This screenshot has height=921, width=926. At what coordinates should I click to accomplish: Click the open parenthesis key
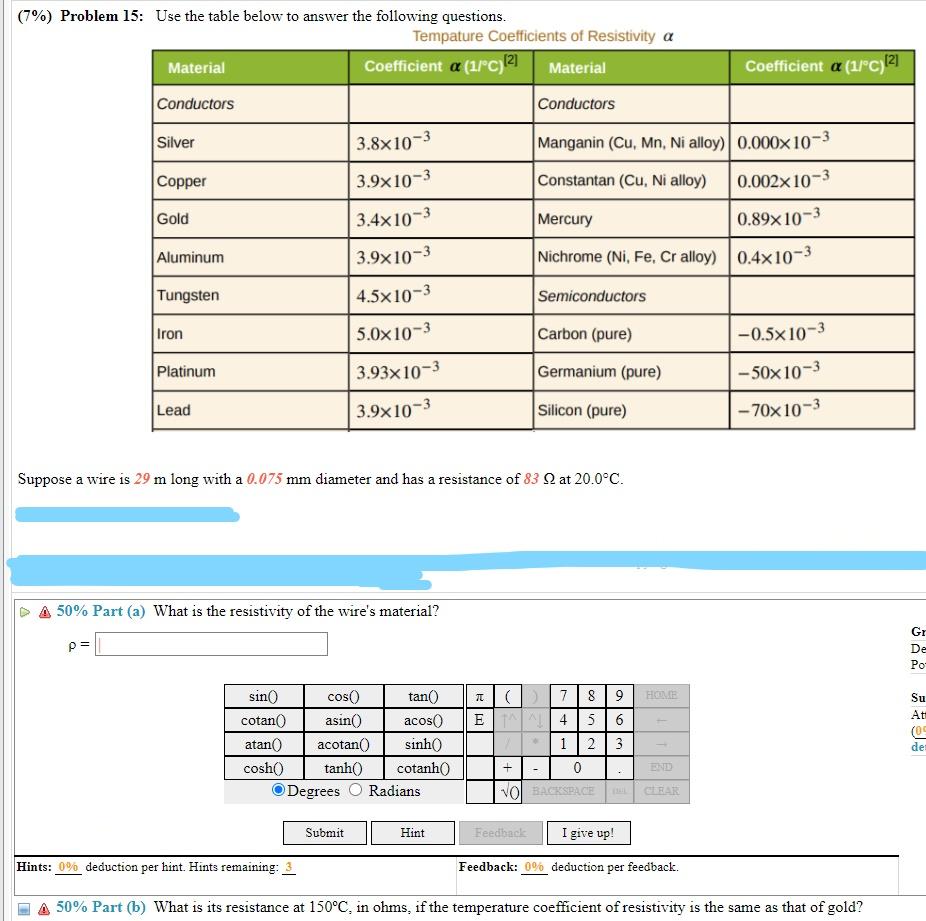click(505, 696)
